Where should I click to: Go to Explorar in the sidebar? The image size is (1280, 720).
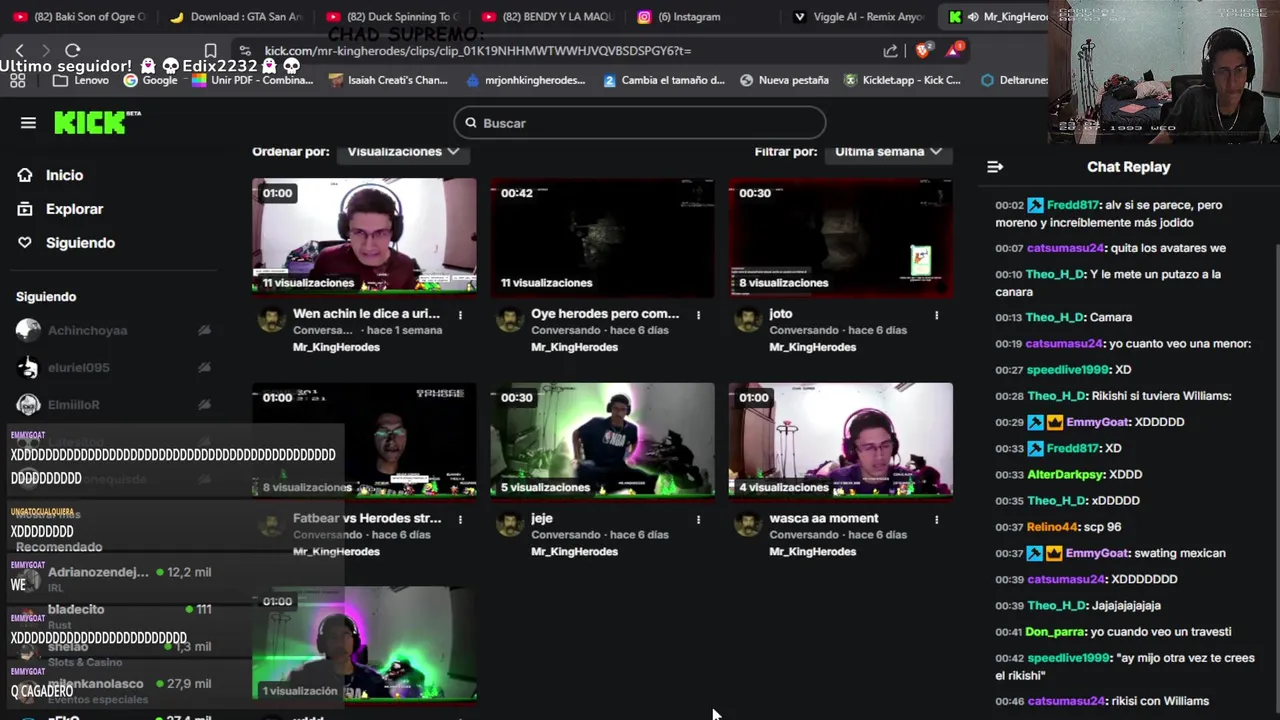(74, 209)
